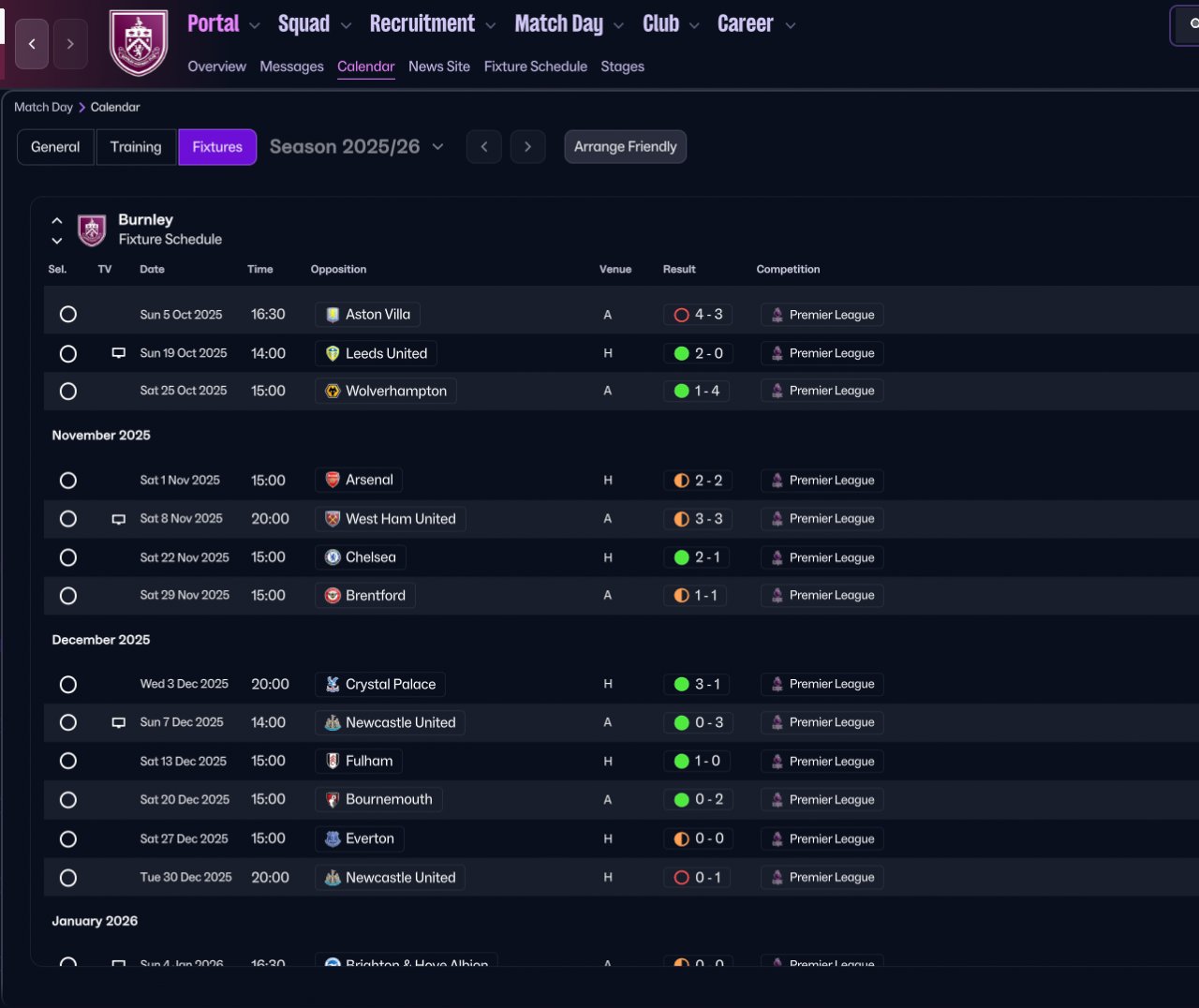Click the Arrange Friendly button
The width and height of the screenshot is (1199, 1008).
pyautogui.click(x=626, y=147)
